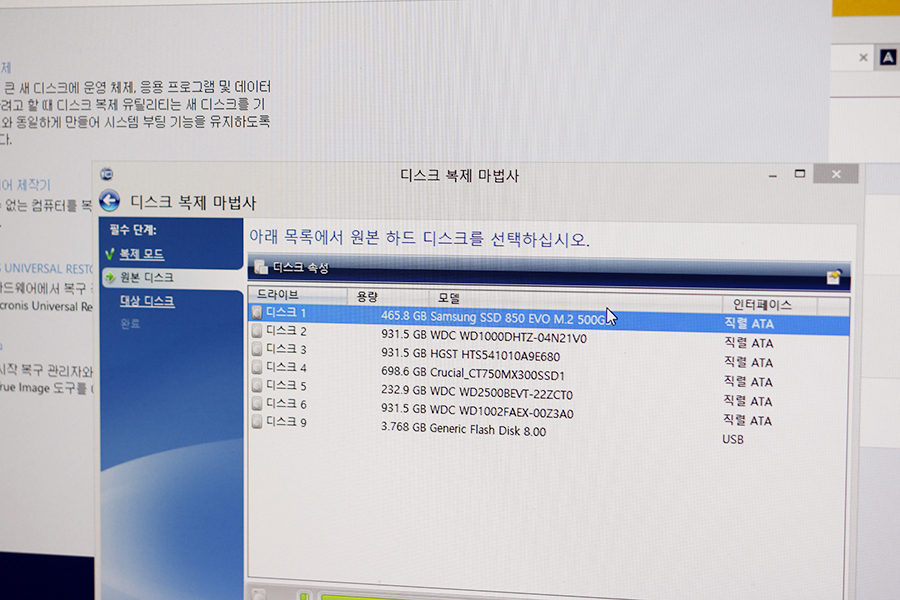Click the drive icon of 디스크 2
Screen dimensions: 900x600
[257, 331]
